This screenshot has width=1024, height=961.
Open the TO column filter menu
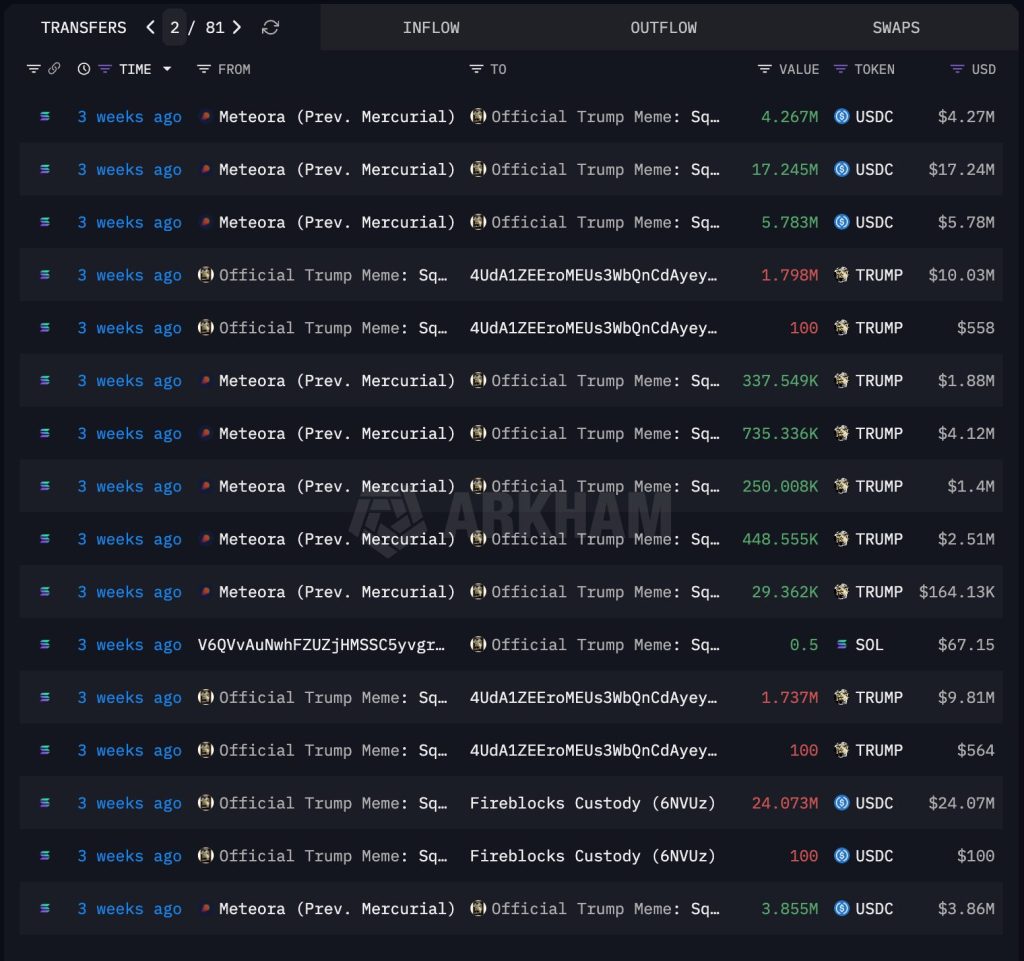point(475,69)
